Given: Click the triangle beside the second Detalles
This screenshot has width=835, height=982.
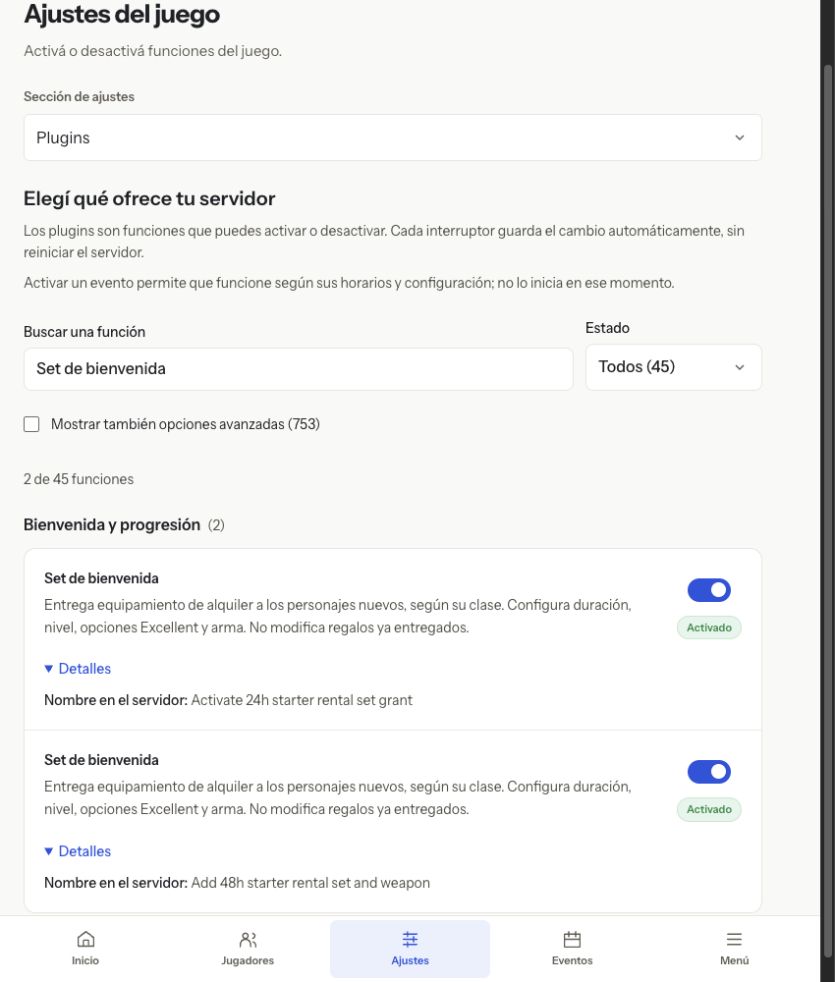Looking at the screenshot, I should [48, 850].
